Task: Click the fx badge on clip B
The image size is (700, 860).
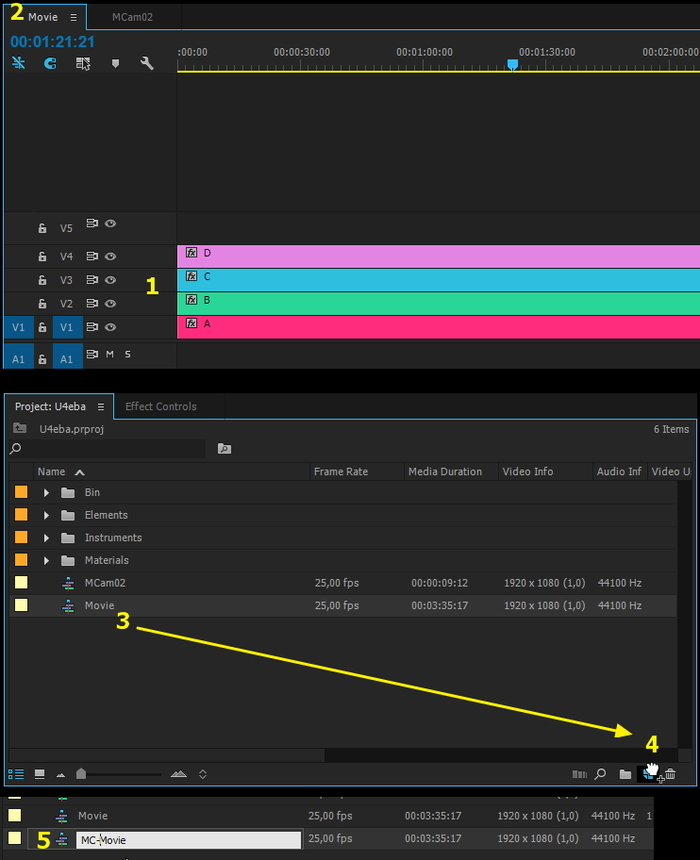Action: coord(191,300)
